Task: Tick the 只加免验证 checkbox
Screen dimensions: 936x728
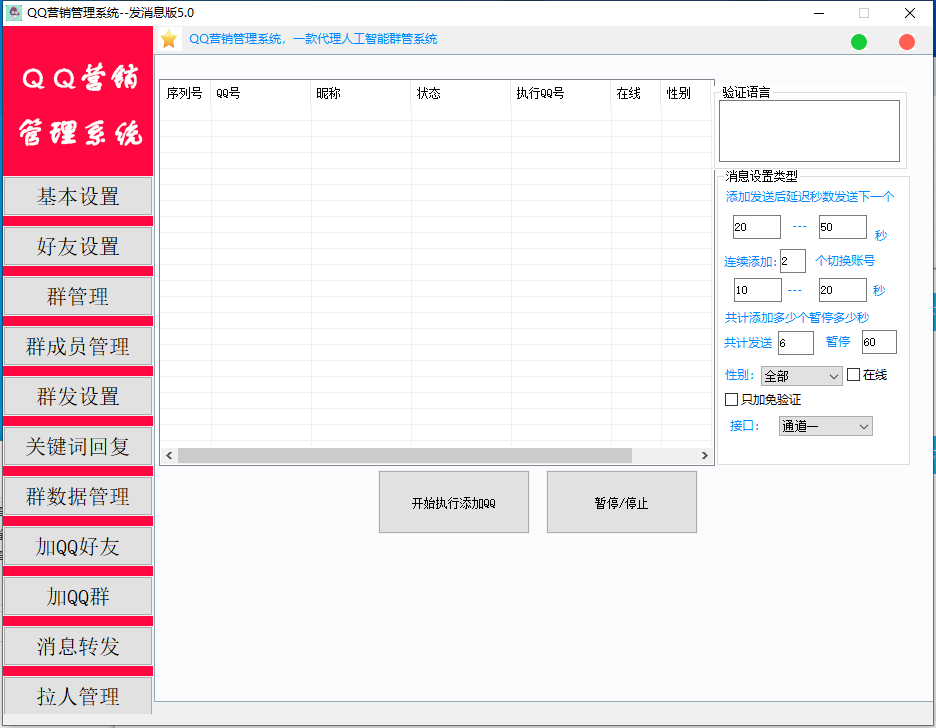Action: [x=731, y=399]
